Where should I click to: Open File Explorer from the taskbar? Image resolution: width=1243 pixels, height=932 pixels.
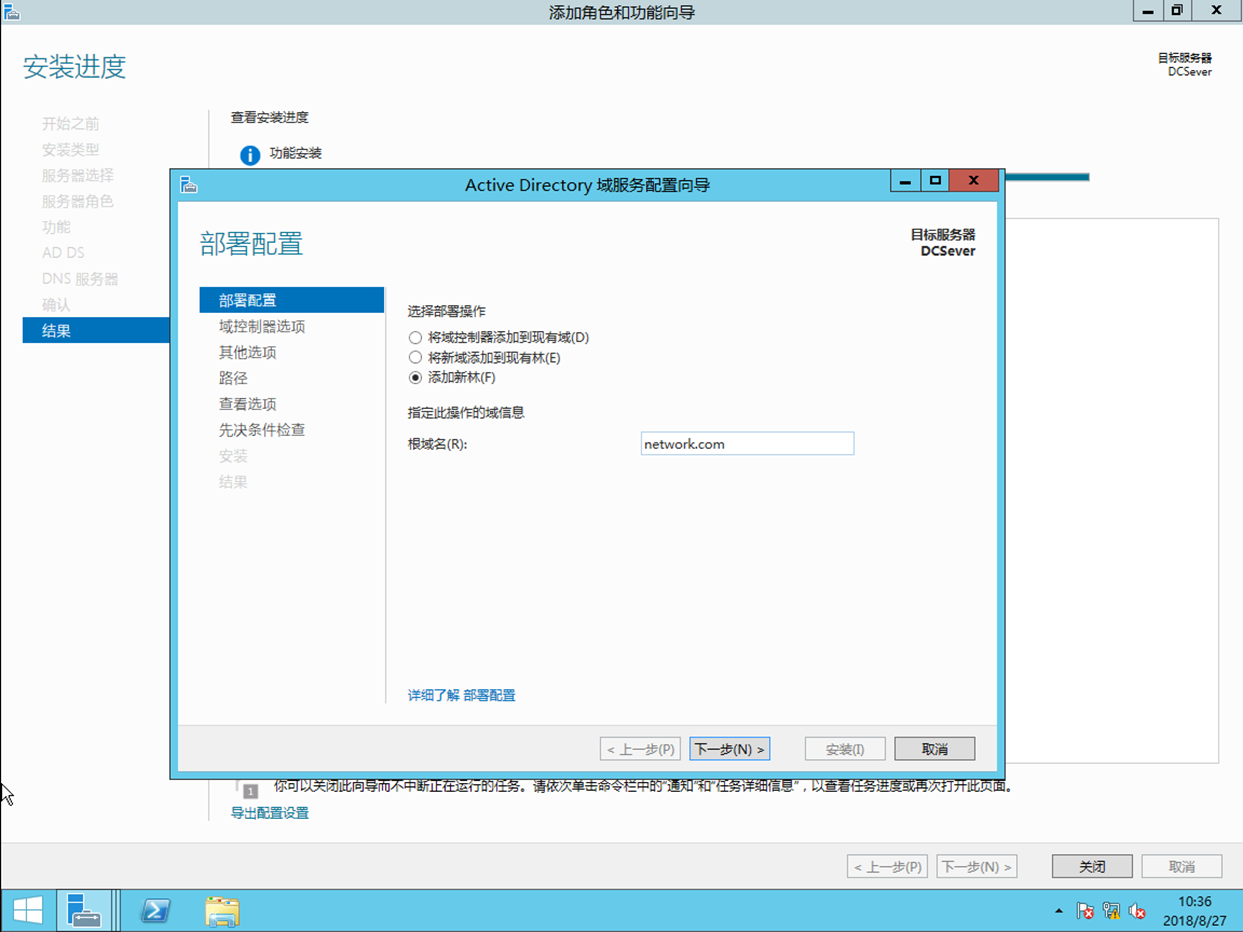(x=222, y=910)
